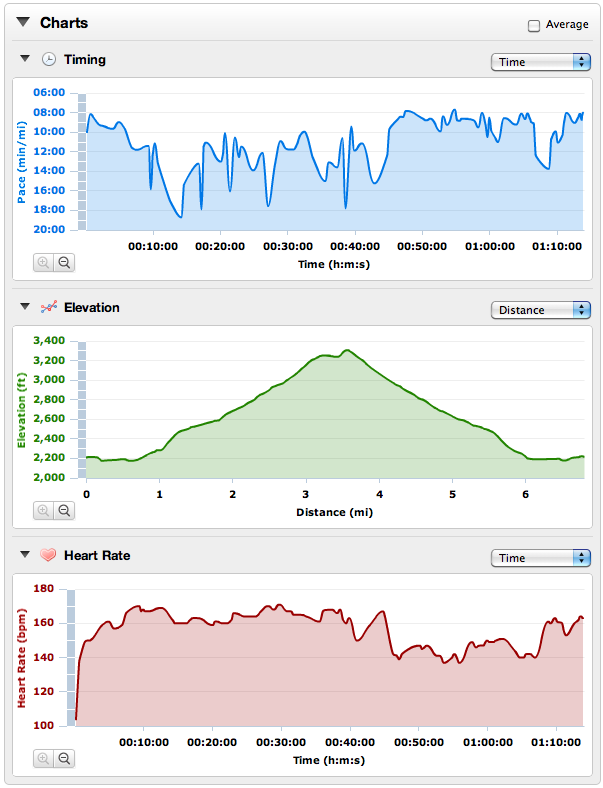Click the 20:00 pace value on Timing axis
The height and width of the screenshot is (788, 603).
point(49,229)
